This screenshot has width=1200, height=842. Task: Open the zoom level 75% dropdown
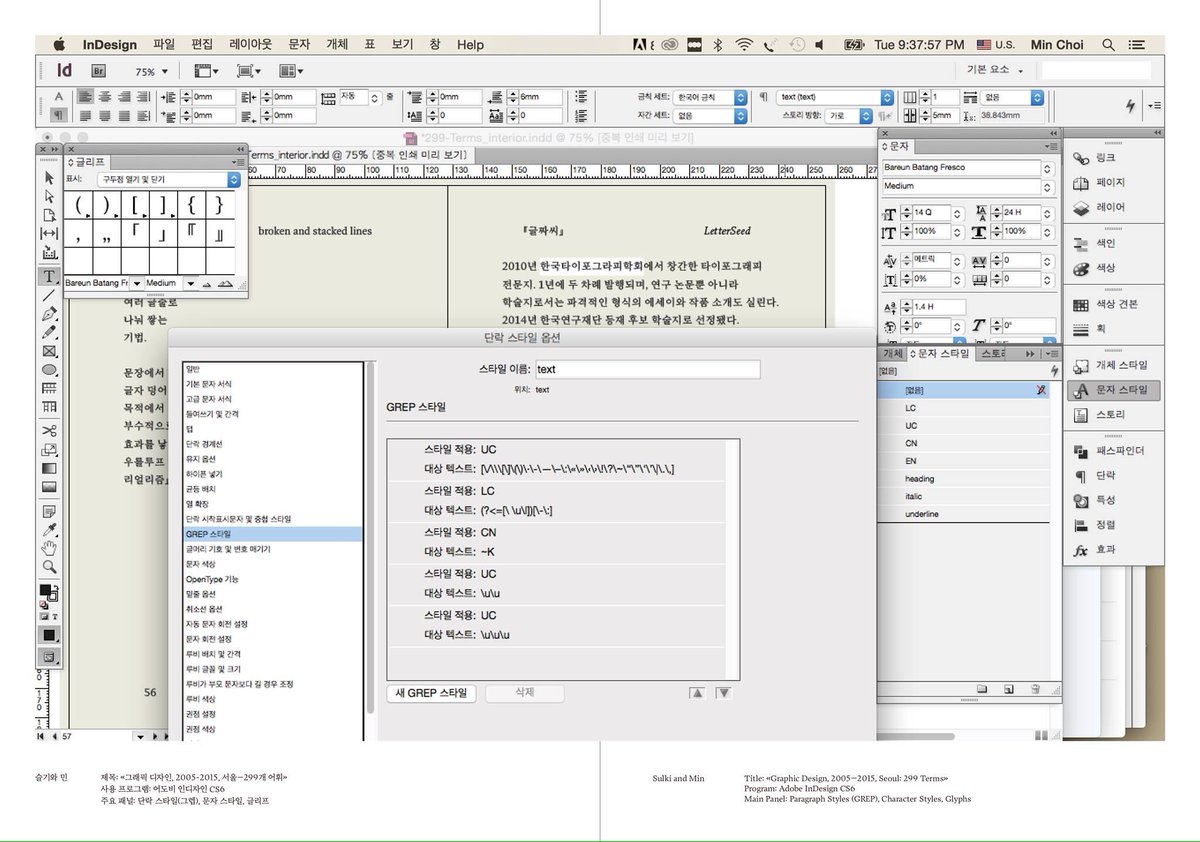pyautogui.click(x=151, y=72)
